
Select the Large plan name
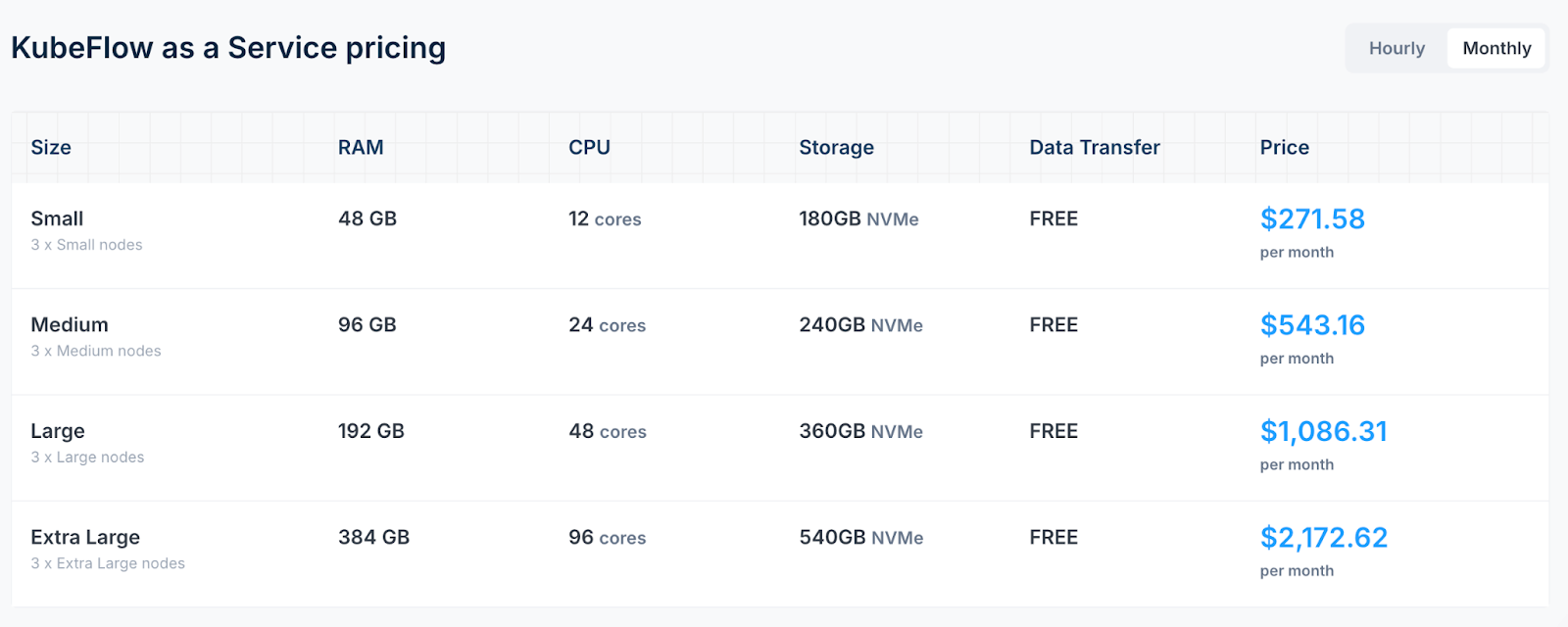pyautogui.click(x=58, y=431)
